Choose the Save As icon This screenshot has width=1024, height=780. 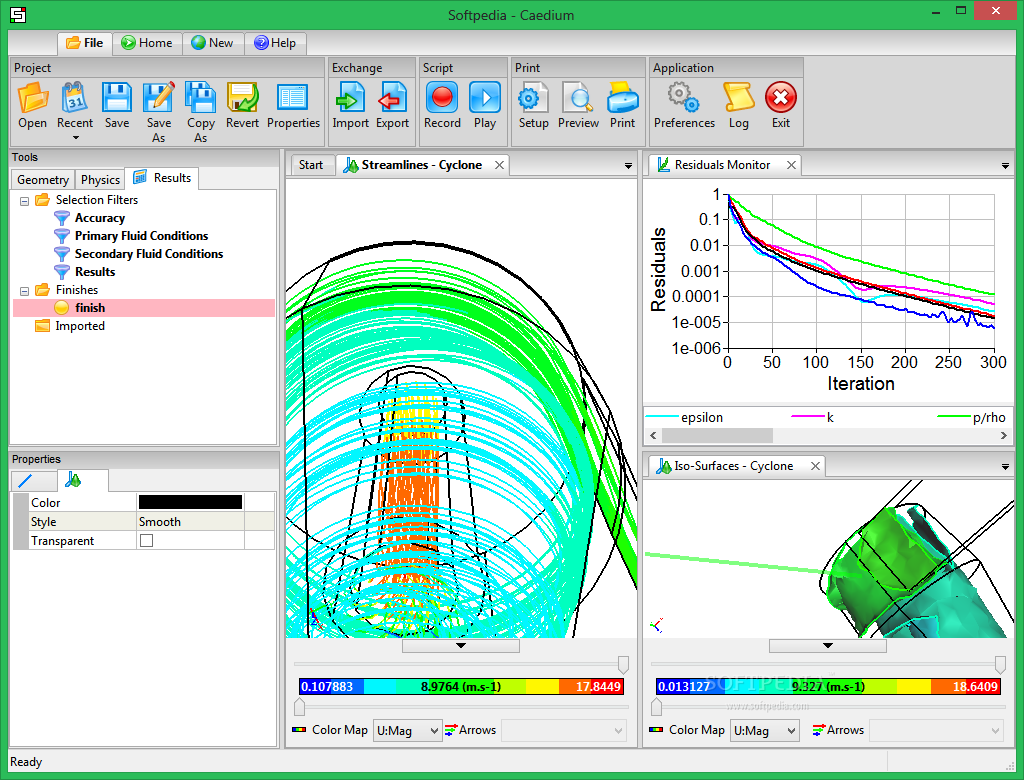coord(159,98)
